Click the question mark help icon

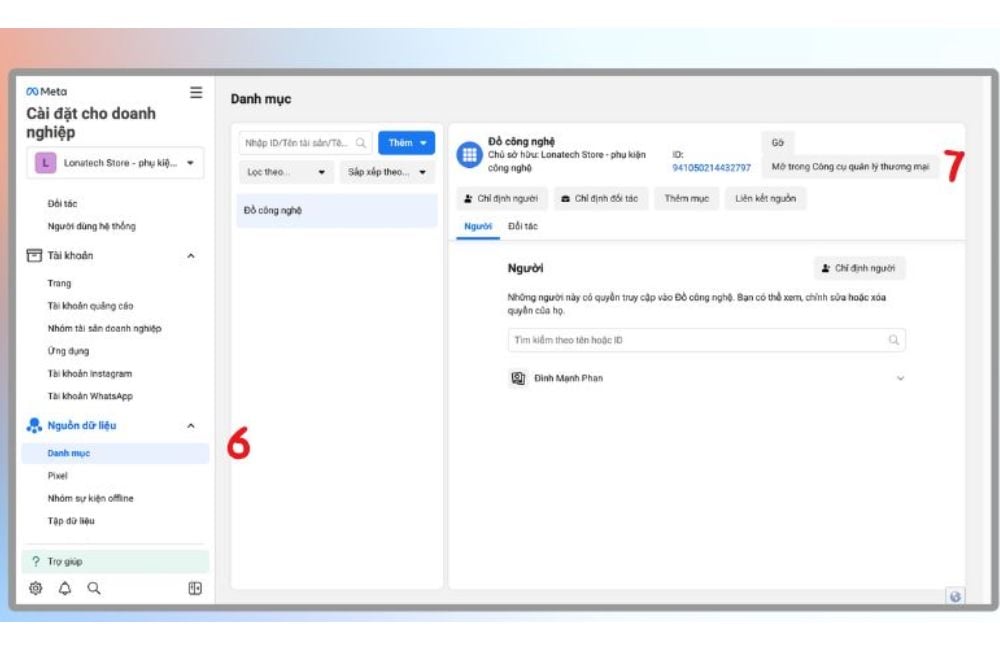[x=36, y=561]
